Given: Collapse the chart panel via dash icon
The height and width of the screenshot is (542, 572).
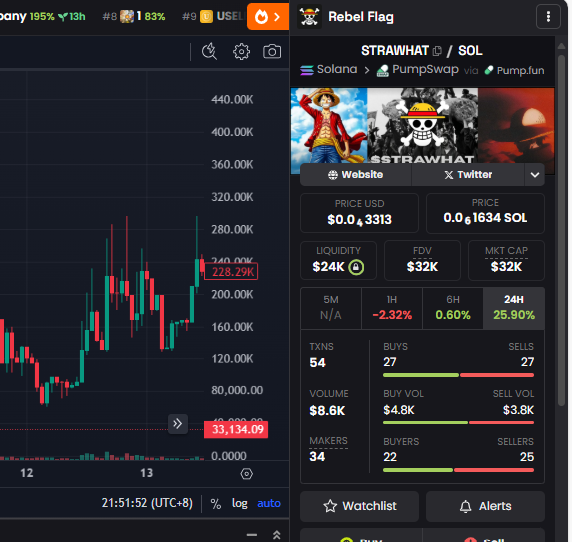Looking at the screenshot, I should (252, 535).
